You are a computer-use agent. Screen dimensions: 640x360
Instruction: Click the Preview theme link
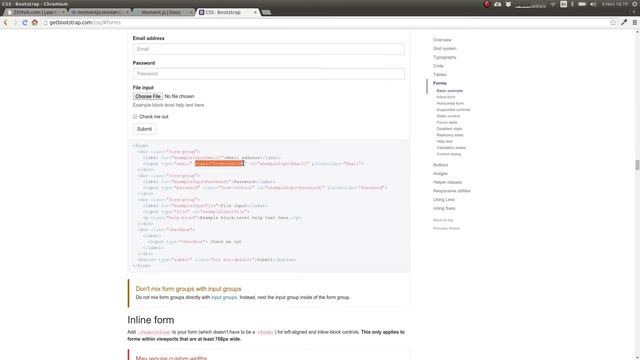(x=446, y=229)
